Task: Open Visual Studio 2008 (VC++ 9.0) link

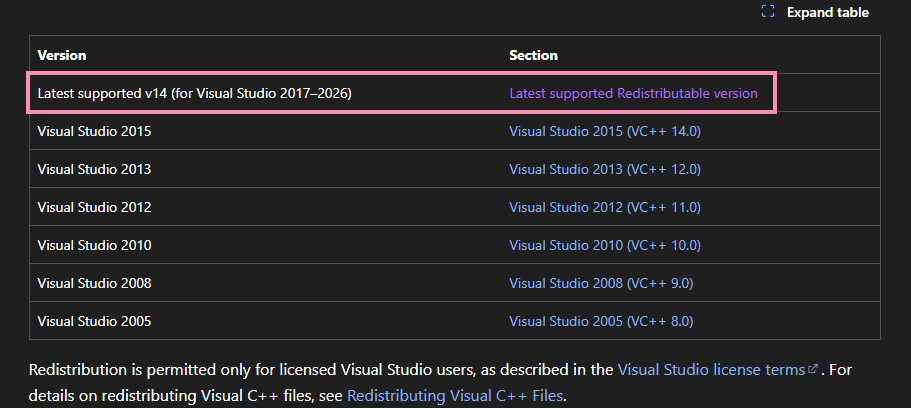Action: (x=601, y=283)
